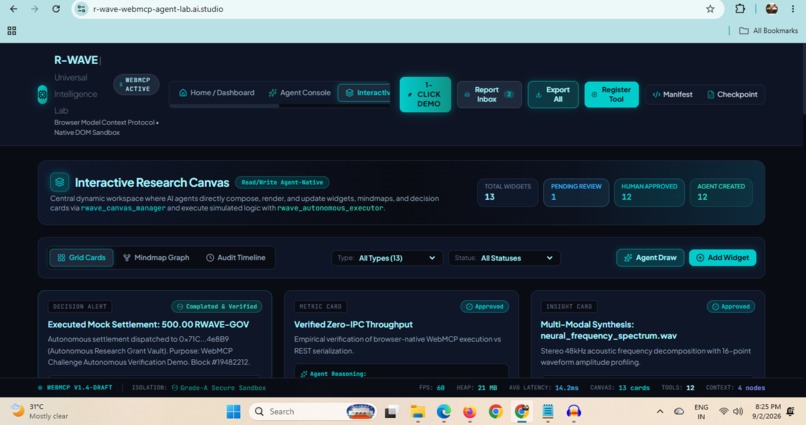Image resolution: width=806 pixels, height=425 pixels.
Task: Click the WEBMCP ACTIVE status badge
Action: tap(136, 84)
